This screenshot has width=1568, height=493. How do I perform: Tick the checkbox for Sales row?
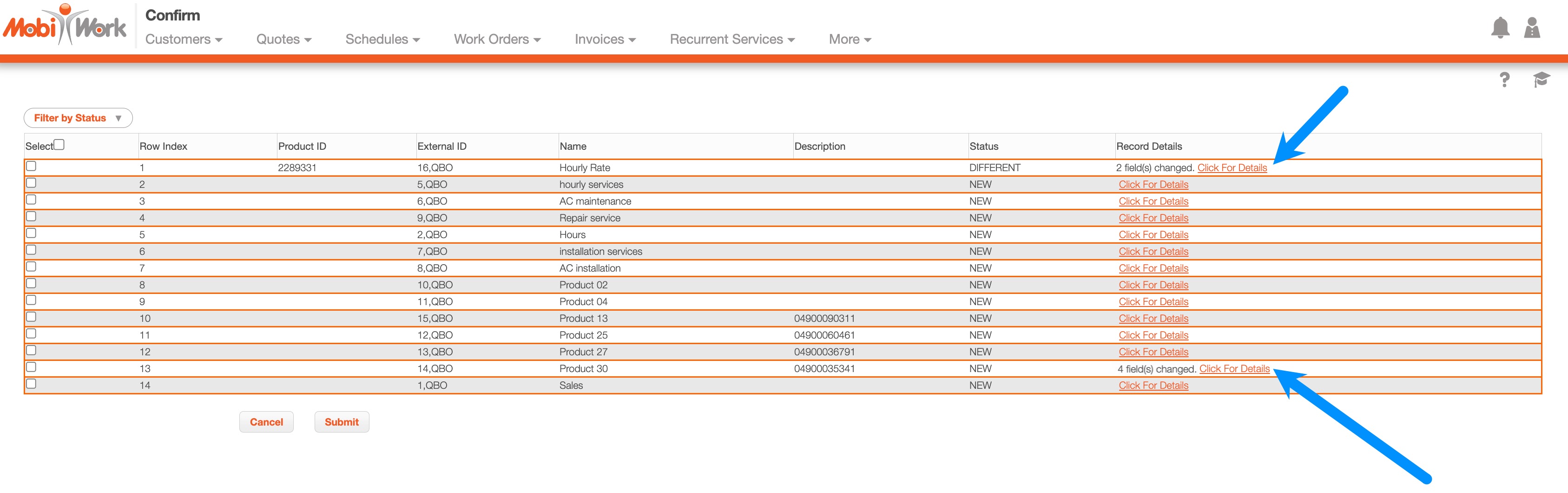pyautogui.click(x=32, y=384)
